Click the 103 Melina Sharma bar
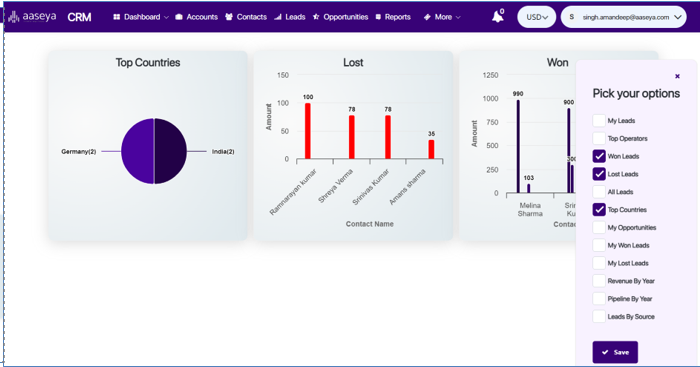 [x=529, y=188]
